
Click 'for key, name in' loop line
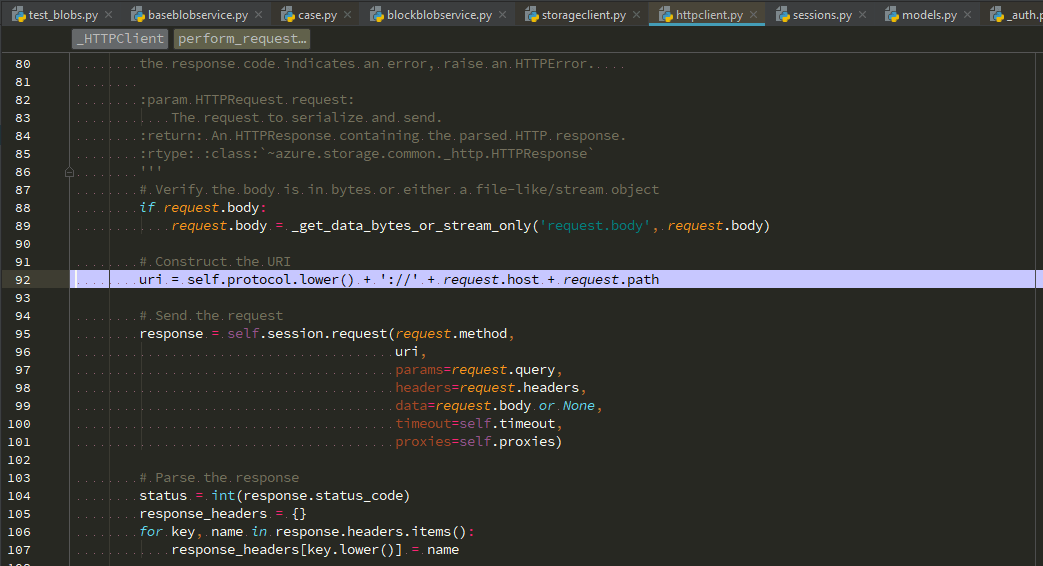[307, 531]
